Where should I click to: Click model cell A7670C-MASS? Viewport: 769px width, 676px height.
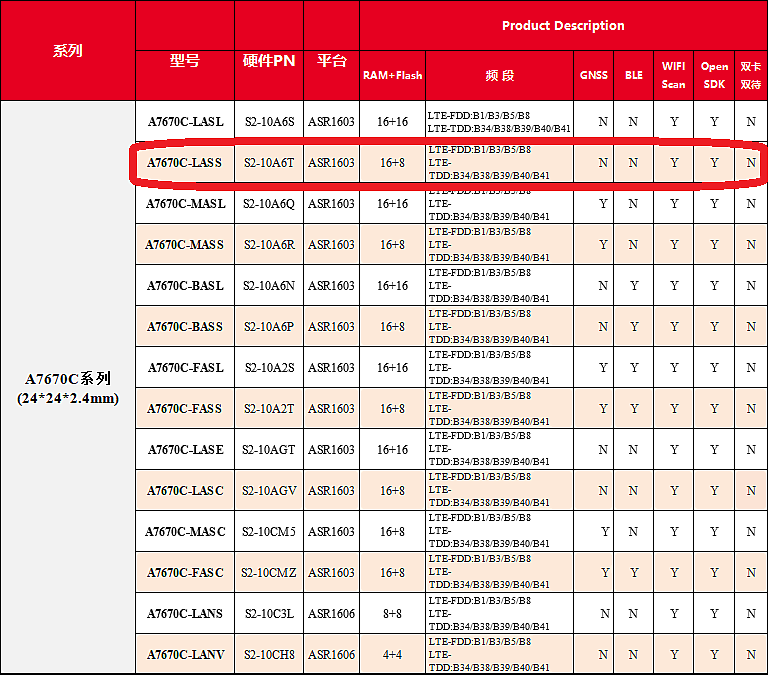[x=185, y=244]
